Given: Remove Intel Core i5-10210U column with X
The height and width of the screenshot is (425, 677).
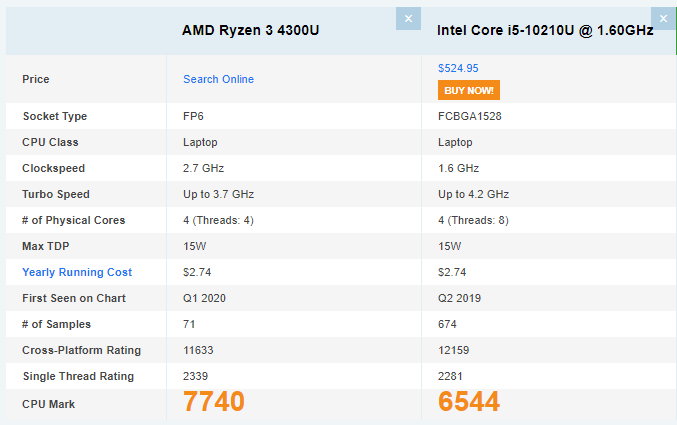Looking at the screenshot, I should (664, 19).
